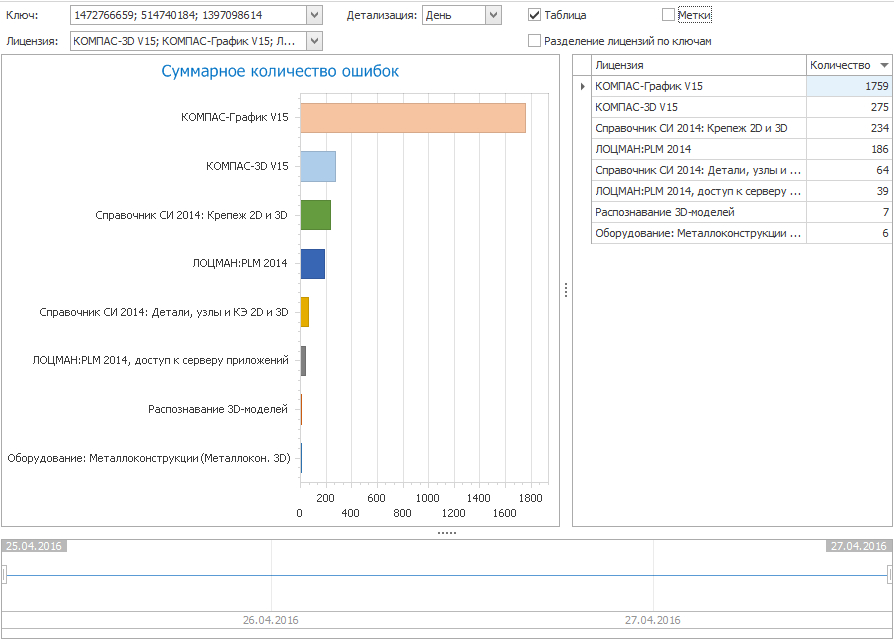Select the КОМПАС-3D V15 table row
Viewport: 894px width, 640px height.
coord(698,107)
